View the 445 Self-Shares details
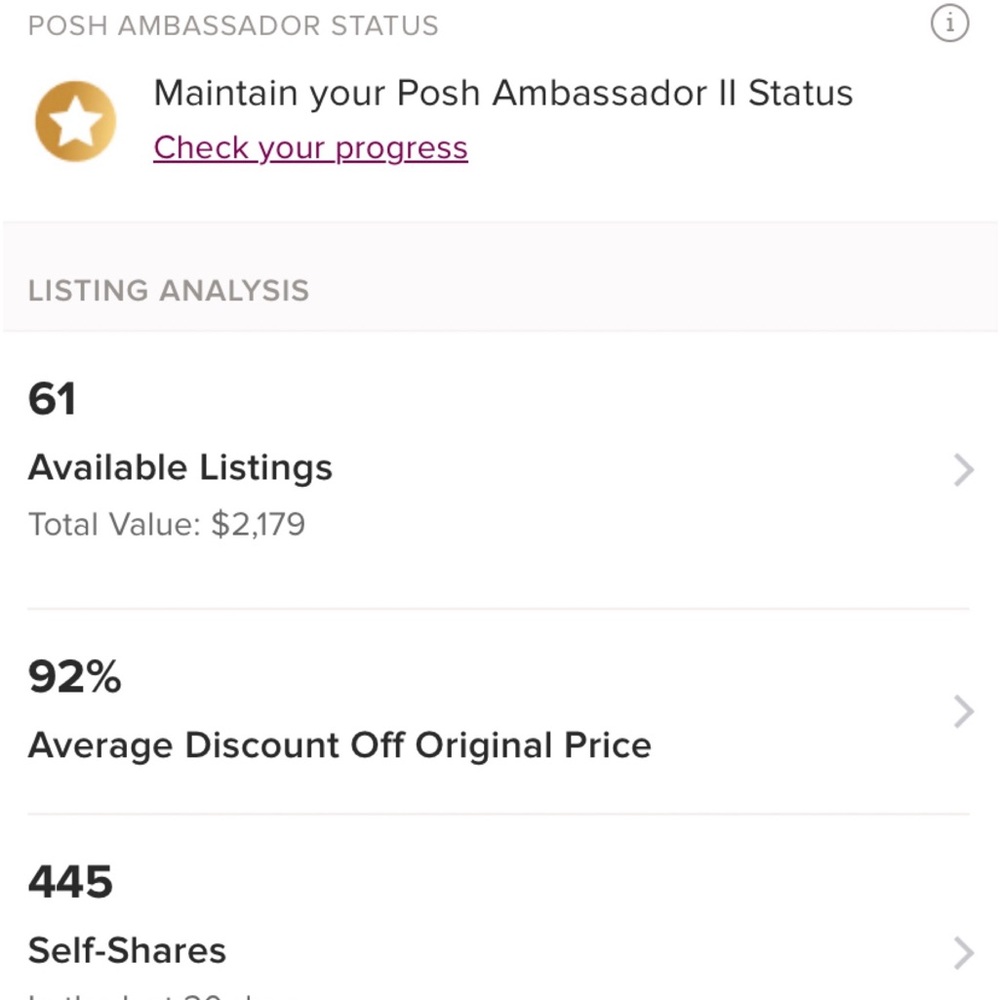1000x1000 pixels. pos(400,915)
